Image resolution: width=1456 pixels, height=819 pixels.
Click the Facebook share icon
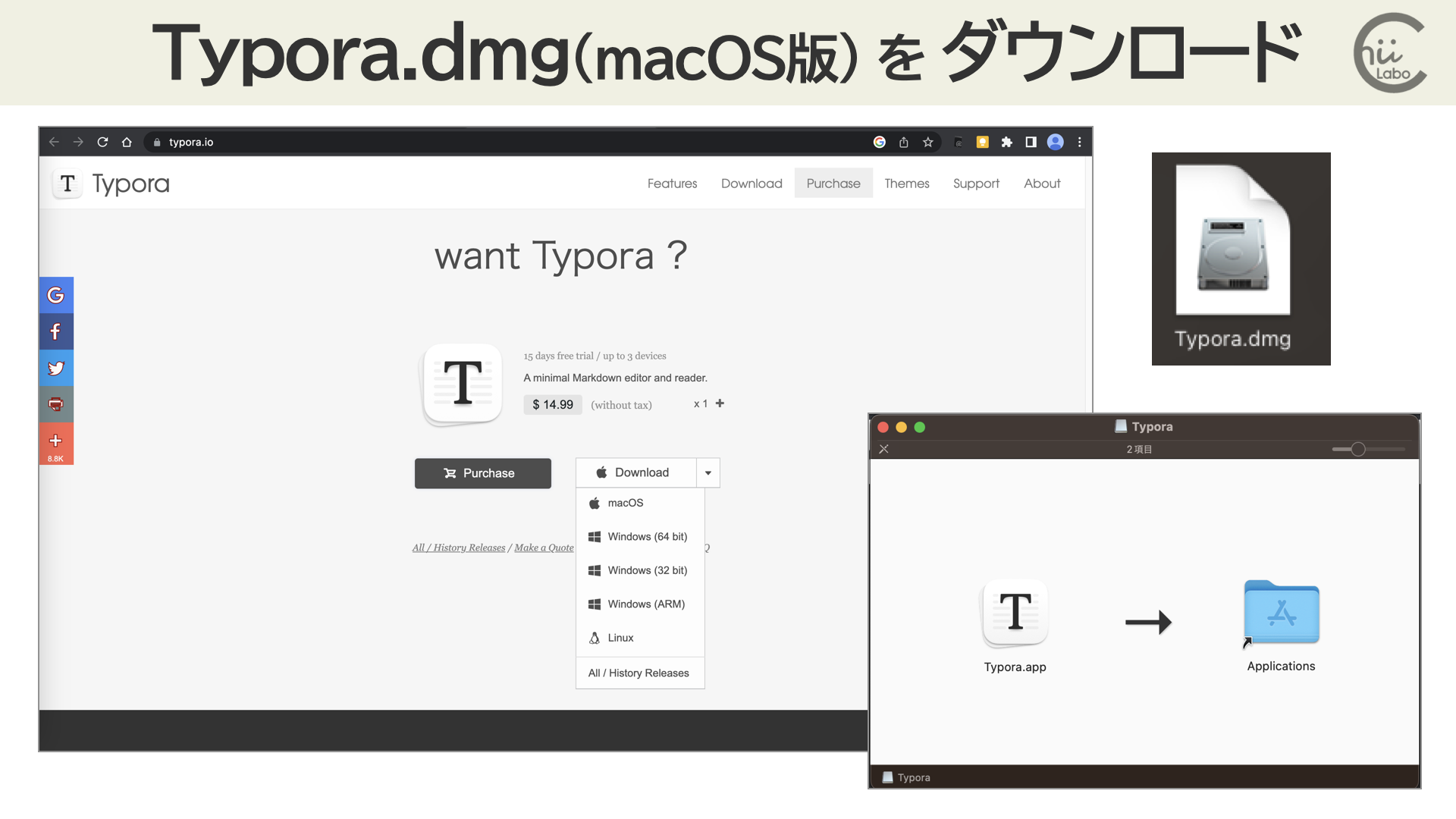click(x=56, y=331)
